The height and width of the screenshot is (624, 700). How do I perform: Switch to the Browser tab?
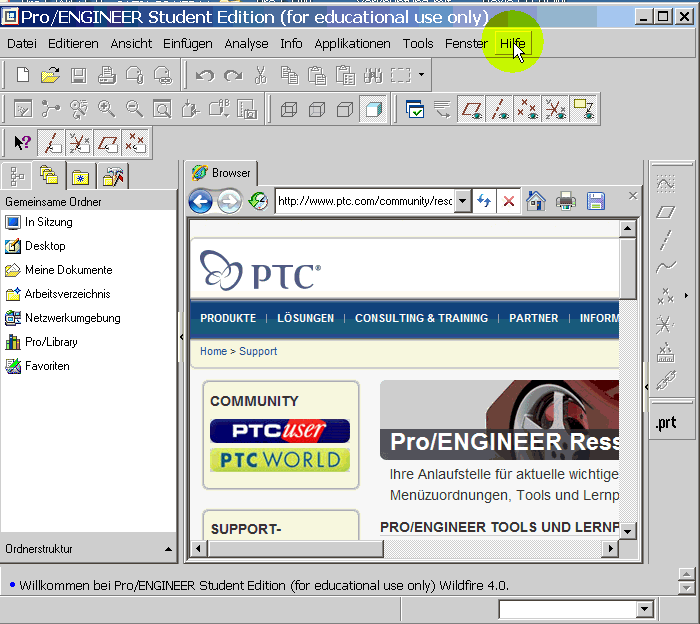click(x=221, y=173)
